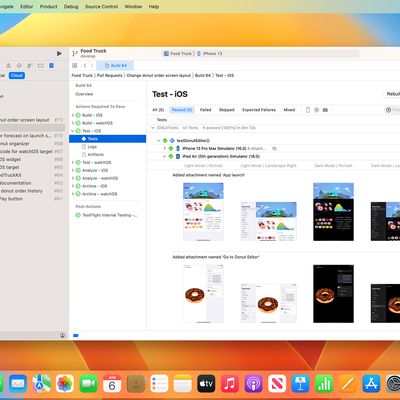Screen dimensions: 400x400
Task: Select the Build 84 editor tab
Action: point(115,65)
